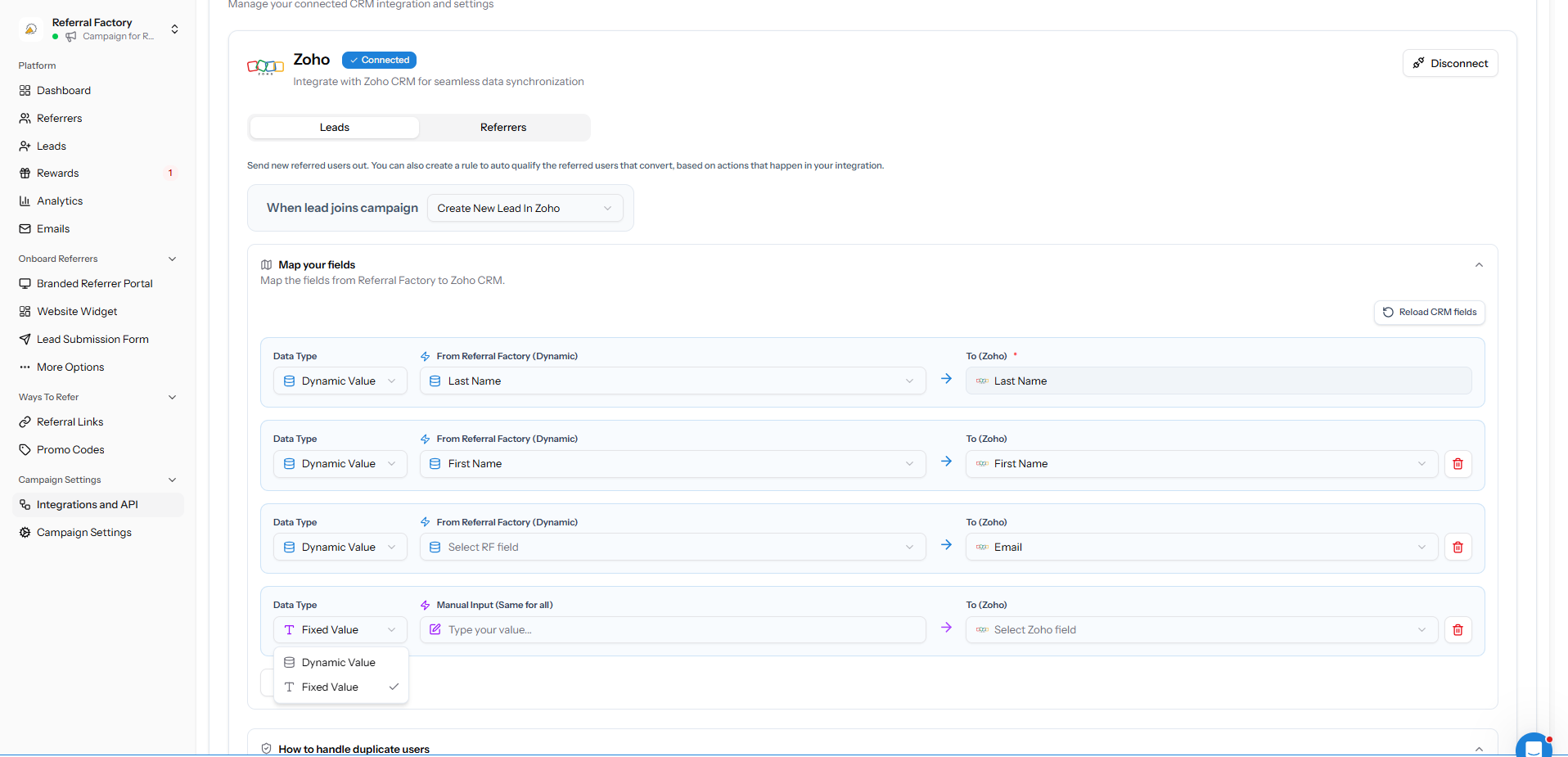Collapse the Ways To Refer group
1568x757 pixels.
[172, 398]
